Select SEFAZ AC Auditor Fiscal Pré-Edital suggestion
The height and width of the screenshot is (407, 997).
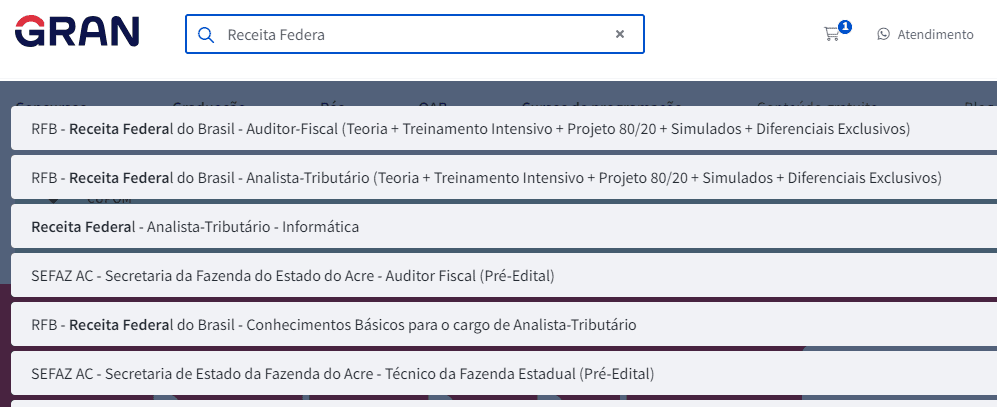tap(504, 275)
